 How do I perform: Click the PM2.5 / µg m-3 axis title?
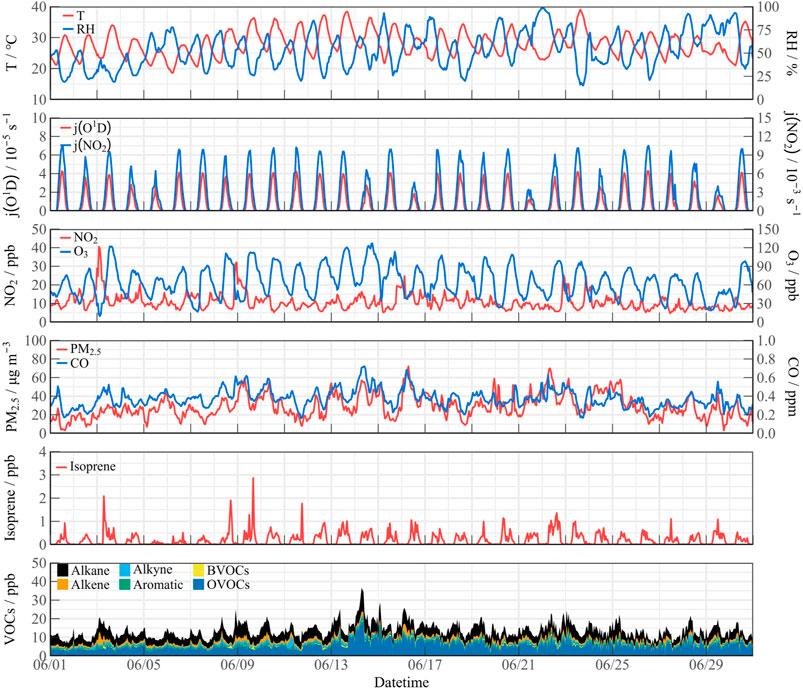[11, 387]
